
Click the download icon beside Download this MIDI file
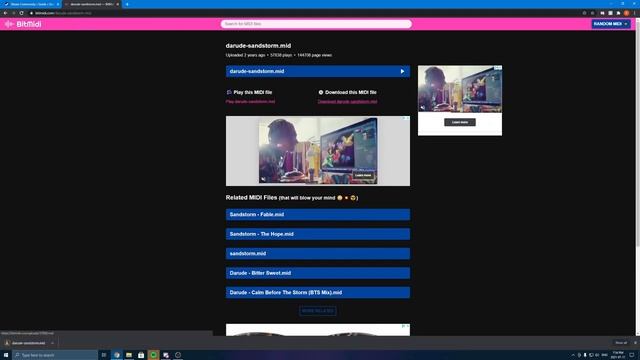(320, 92)
